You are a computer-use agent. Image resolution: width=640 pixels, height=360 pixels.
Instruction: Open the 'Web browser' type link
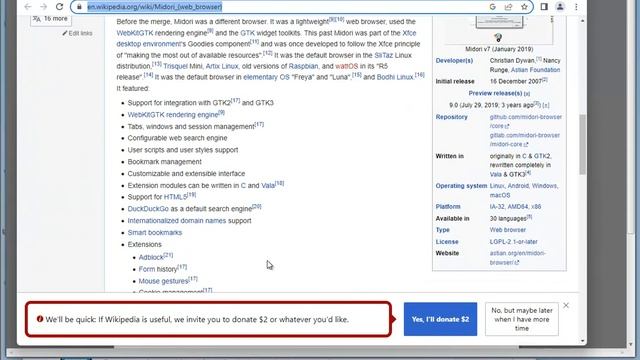coord(508,230)
